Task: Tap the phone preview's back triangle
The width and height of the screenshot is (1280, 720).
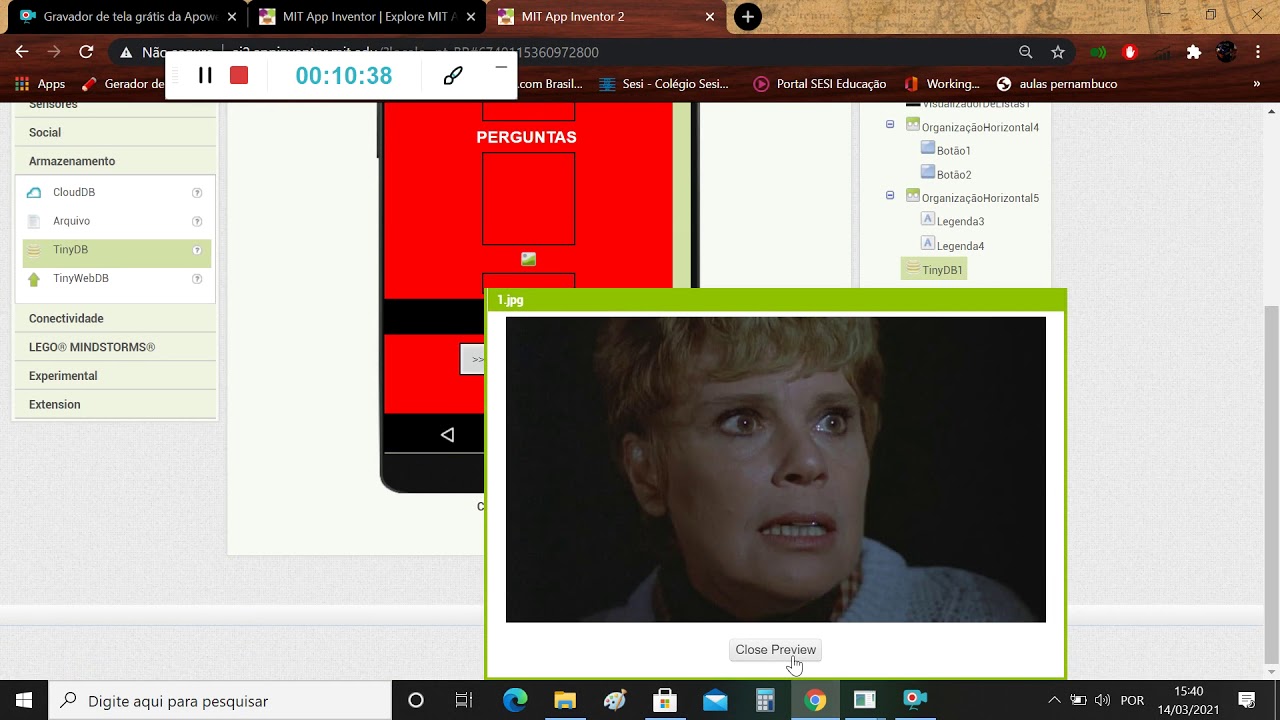Action: [447, 434]
